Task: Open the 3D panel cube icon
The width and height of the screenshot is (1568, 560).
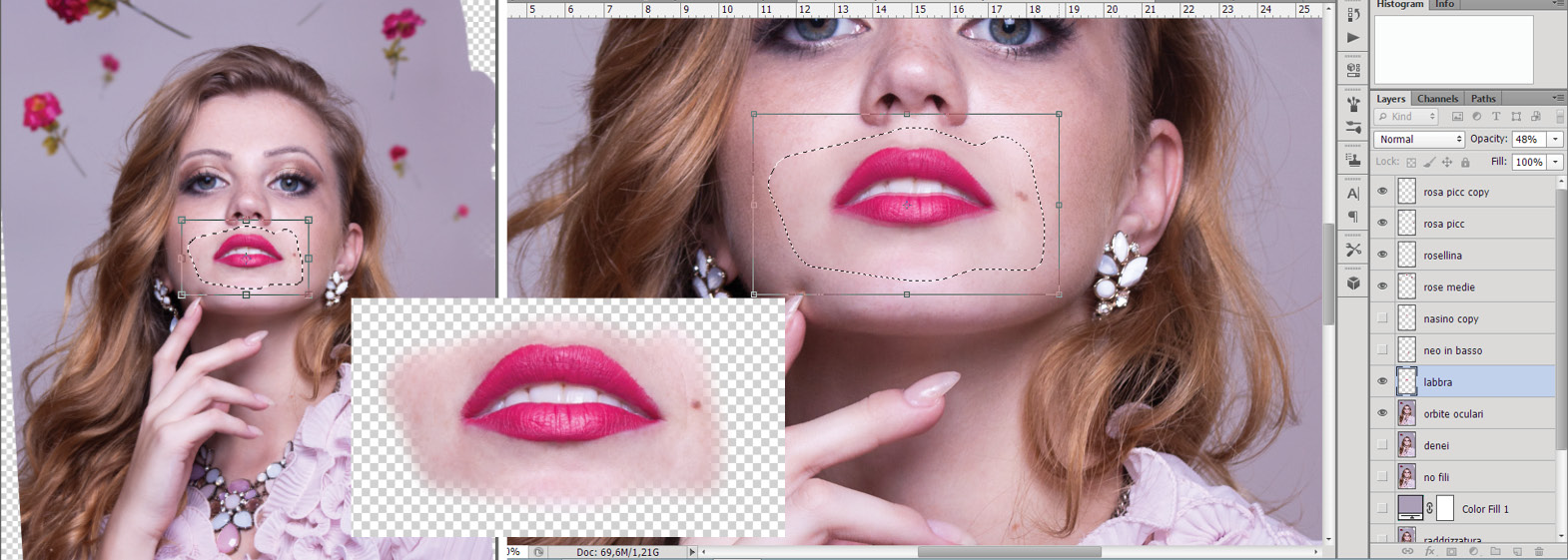Action: pyautogui.click(x=1353, y=283)
